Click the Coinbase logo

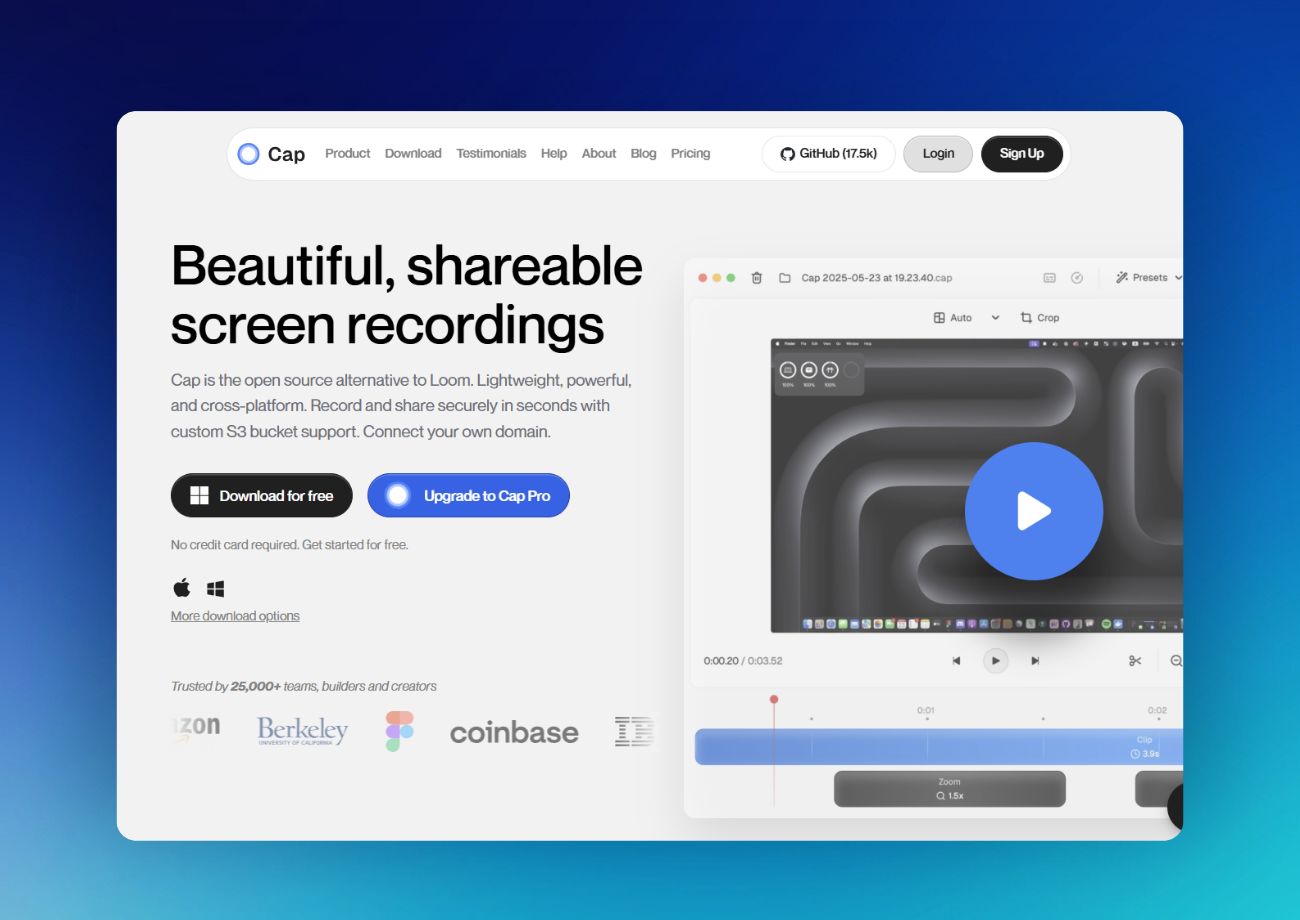514,733
